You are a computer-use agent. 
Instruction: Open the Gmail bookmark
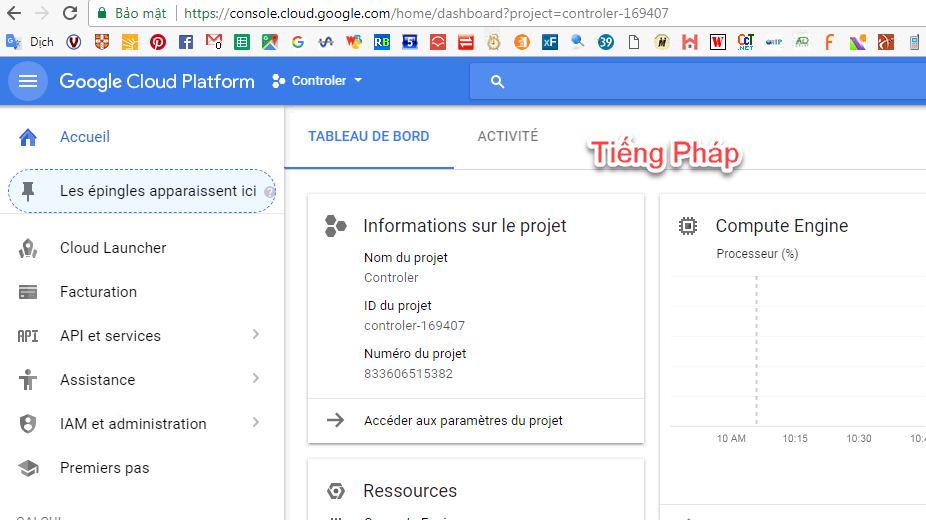214,41
